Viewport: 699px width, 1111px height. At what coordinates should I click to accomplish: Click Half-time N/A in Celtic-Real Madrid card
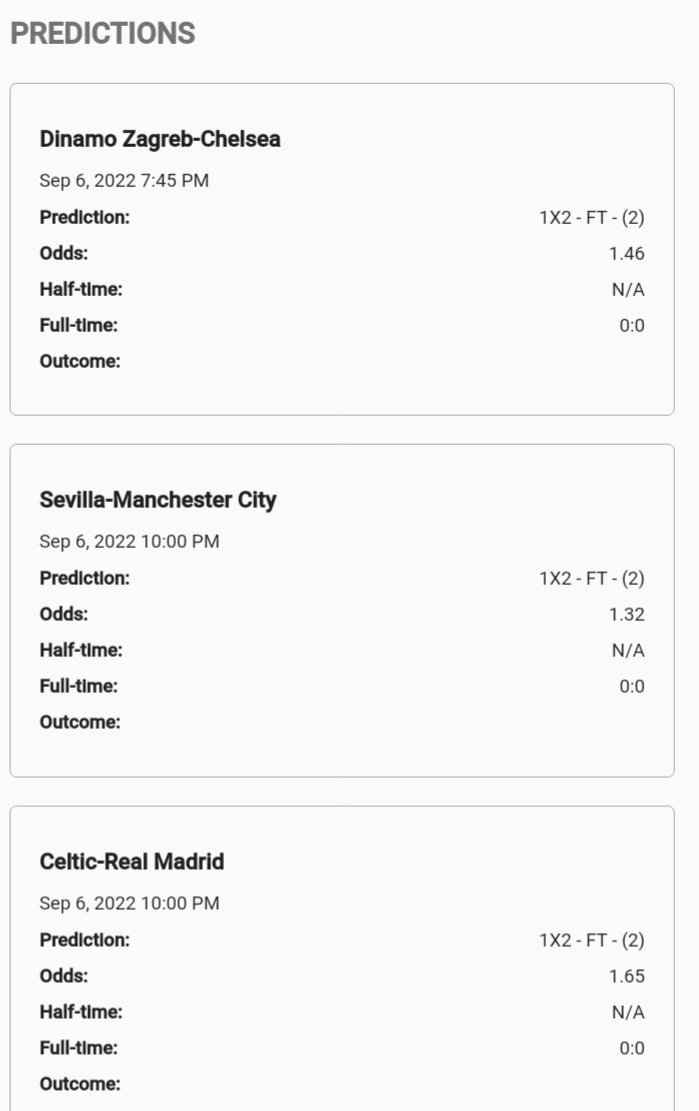coord(628,1013)
